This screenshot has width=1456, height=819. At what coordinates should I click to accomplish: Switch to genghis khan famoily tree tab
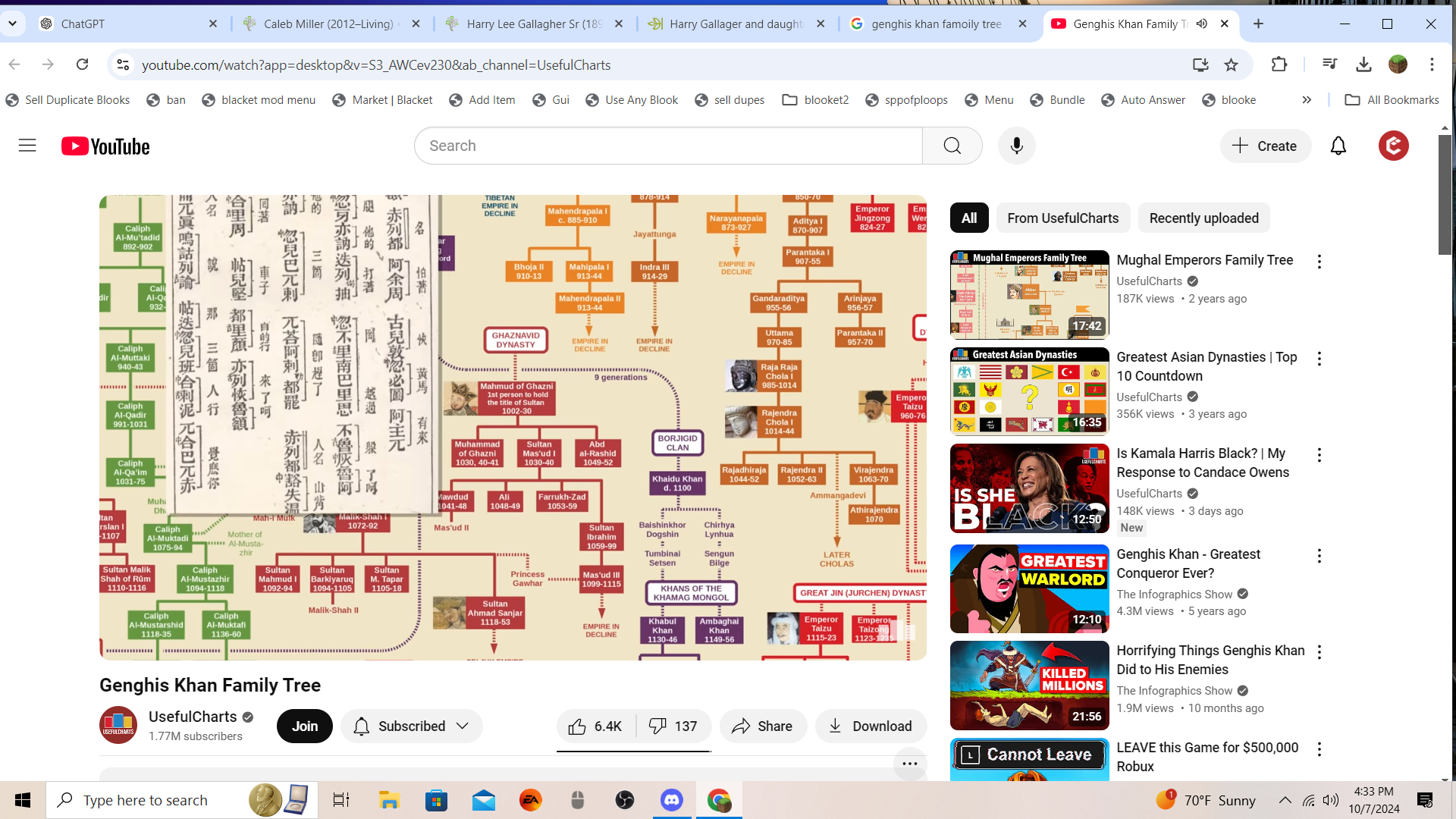pos(936,24)
